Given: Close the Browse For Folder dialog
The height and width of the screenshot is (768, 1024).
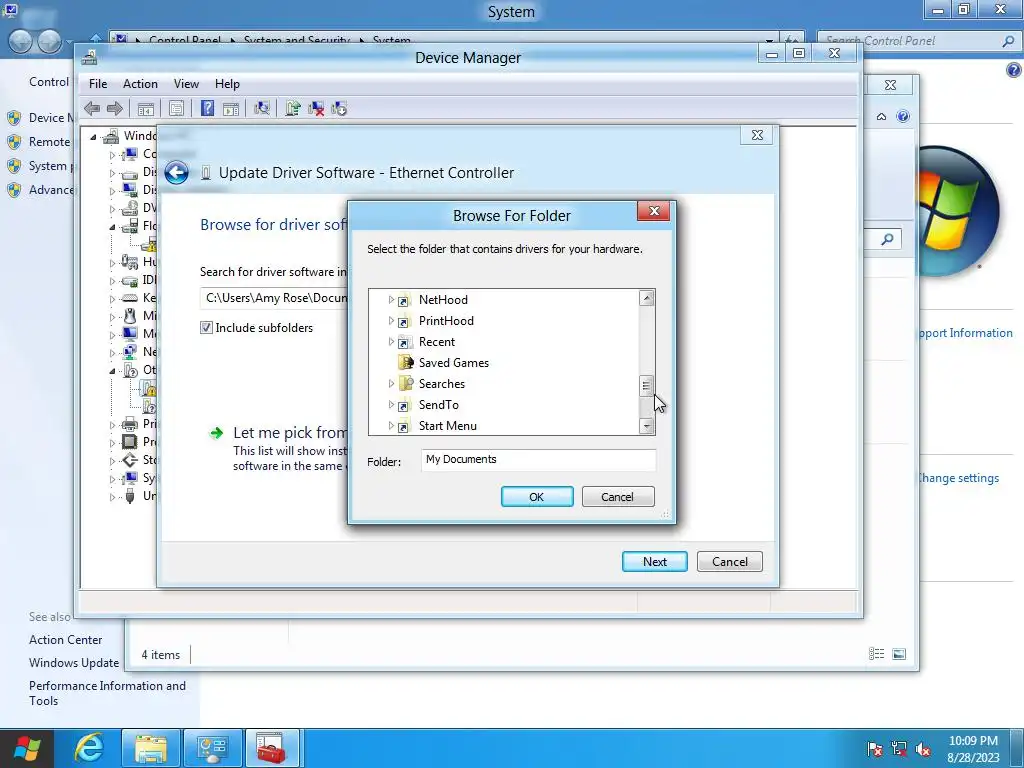Looking at the screenshot, I should click(x=654, y=211).
